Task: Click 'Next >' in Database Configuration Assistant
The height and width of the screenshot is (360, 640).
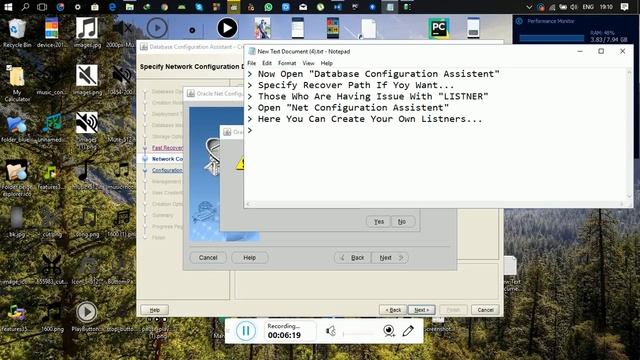Action: coord(422,310)
